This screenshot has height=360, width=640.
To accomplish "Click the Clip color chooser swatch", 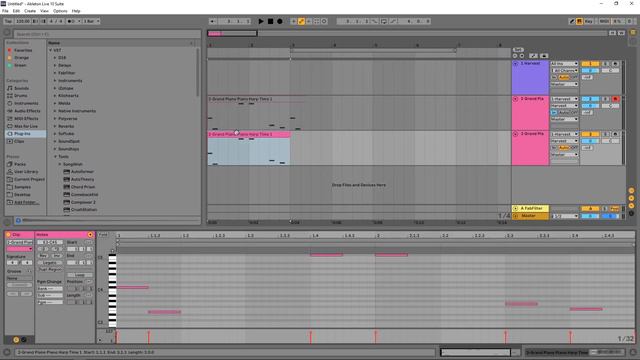I will (20, 249).
